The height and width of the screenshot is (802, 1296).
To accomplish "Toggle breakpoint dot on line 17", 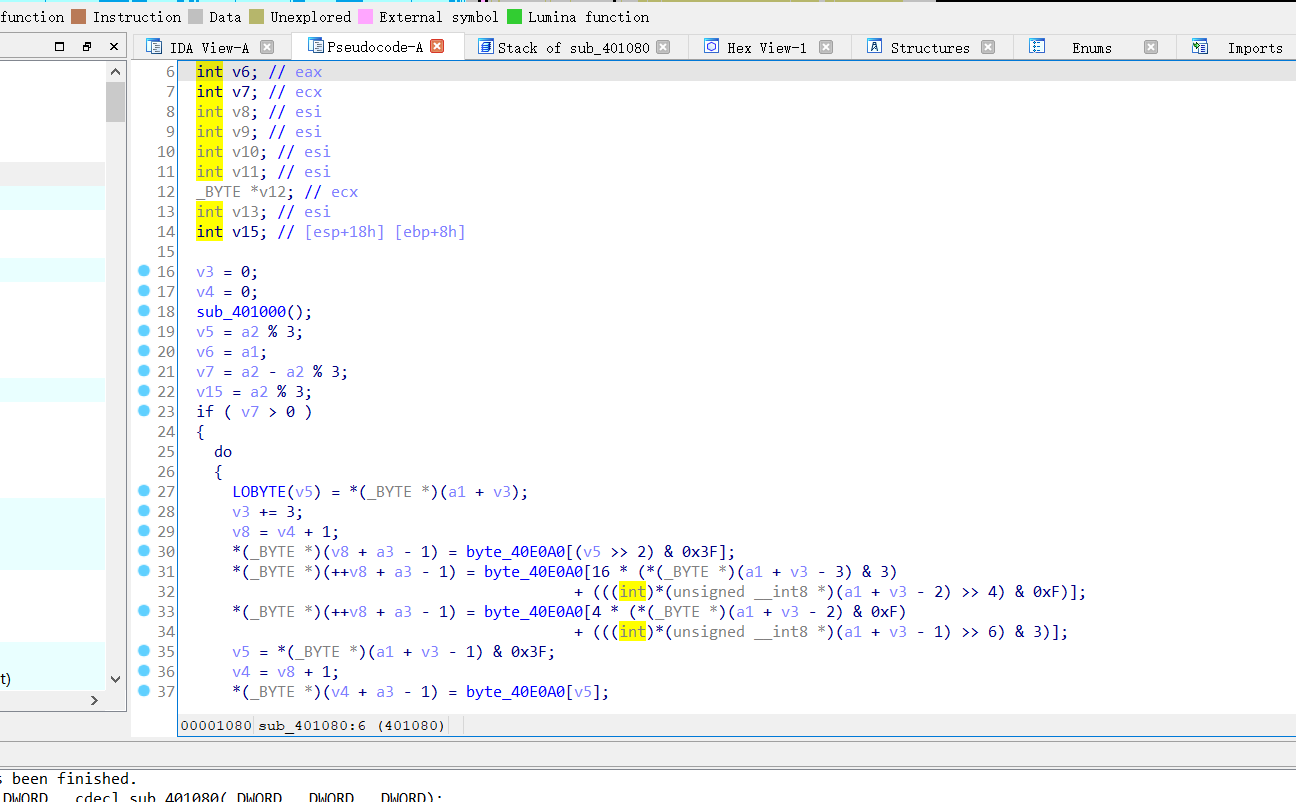I will coord(144,291).
